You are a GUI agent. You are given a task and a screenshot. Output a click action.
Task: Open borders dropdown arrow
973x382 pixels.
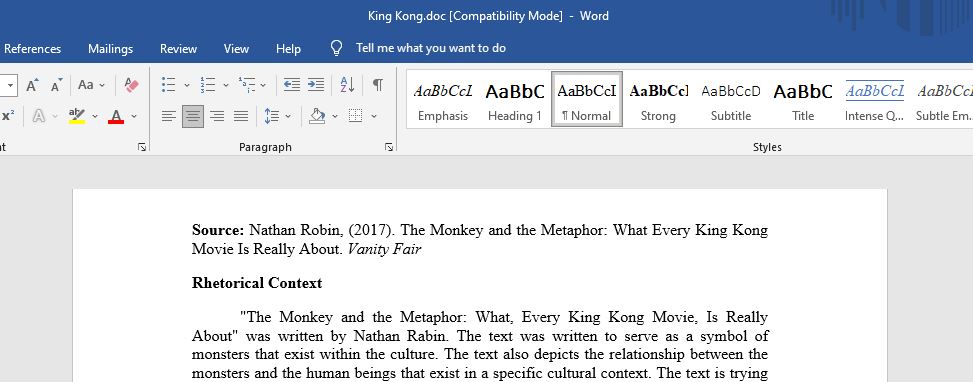click(374, 116)
